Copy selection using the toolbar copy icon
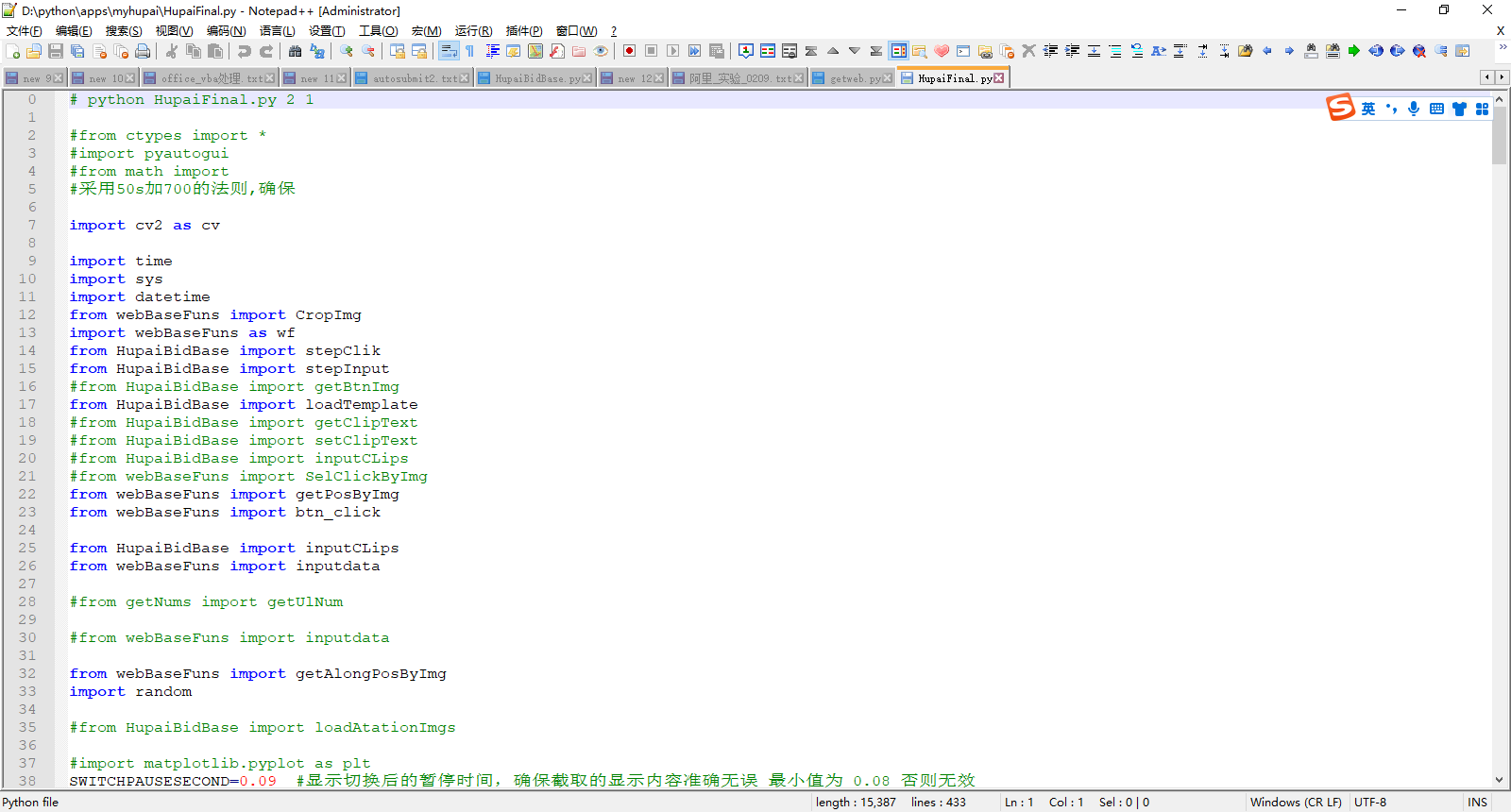The height and width of the screenshot is (812, 1511). (x=194, y=51)
